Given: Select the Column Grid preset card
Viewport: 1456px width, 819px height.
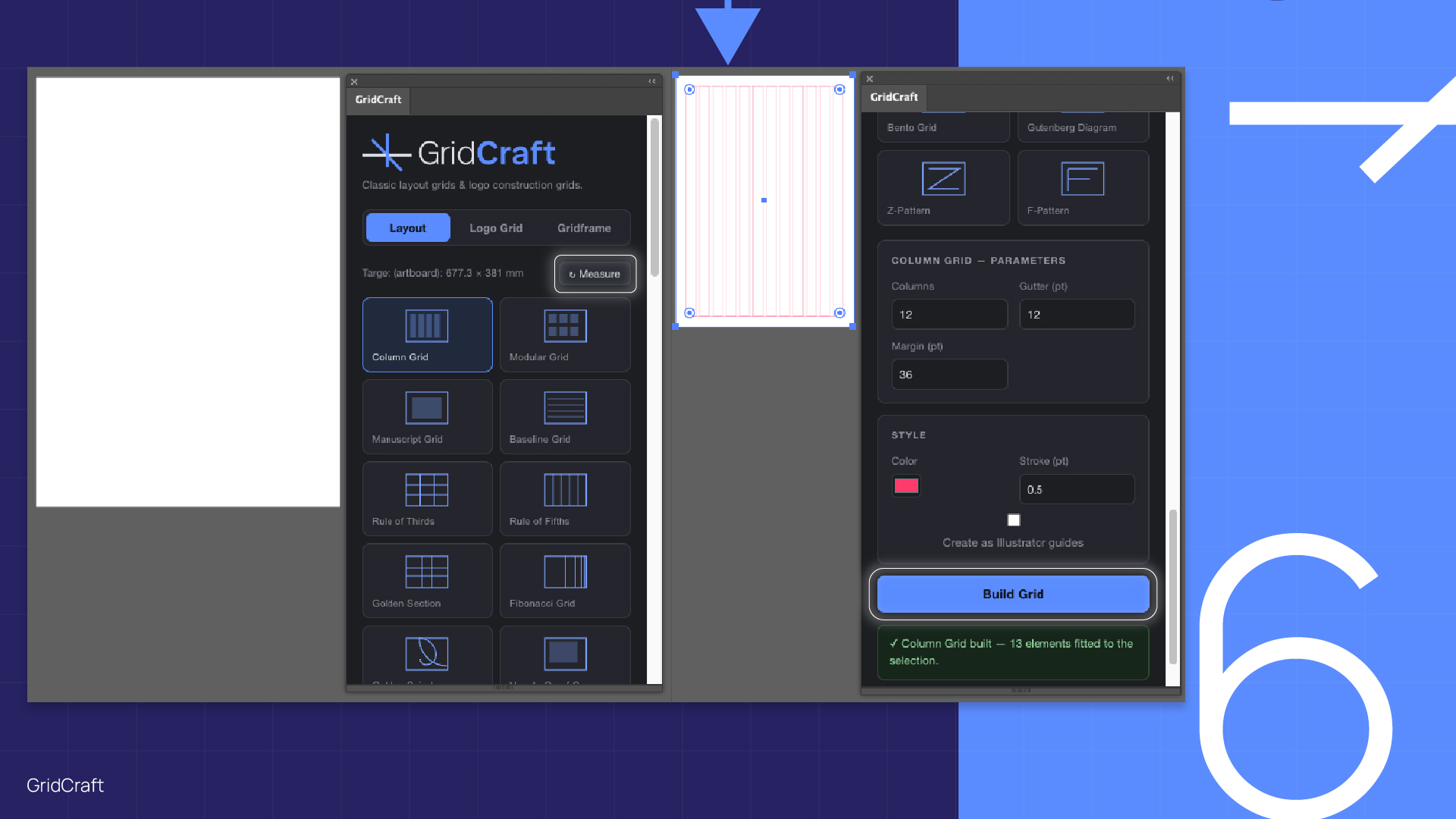Looking at the screenshot, I should 427,334.
